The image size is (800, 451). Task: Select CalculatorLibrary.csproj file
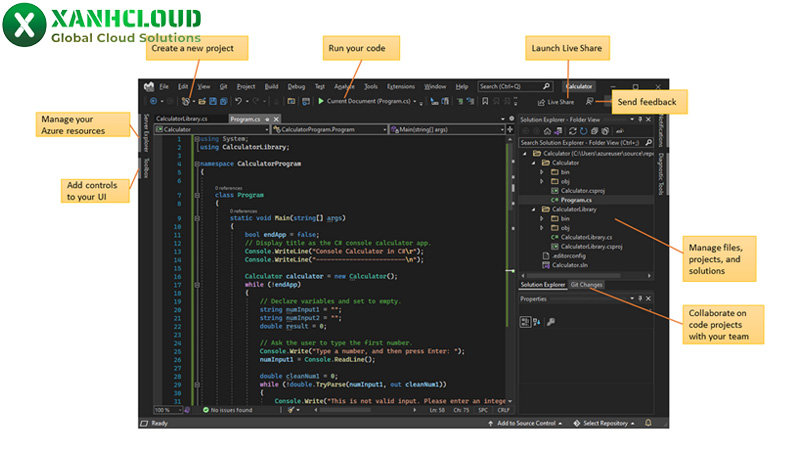point(591,246)
